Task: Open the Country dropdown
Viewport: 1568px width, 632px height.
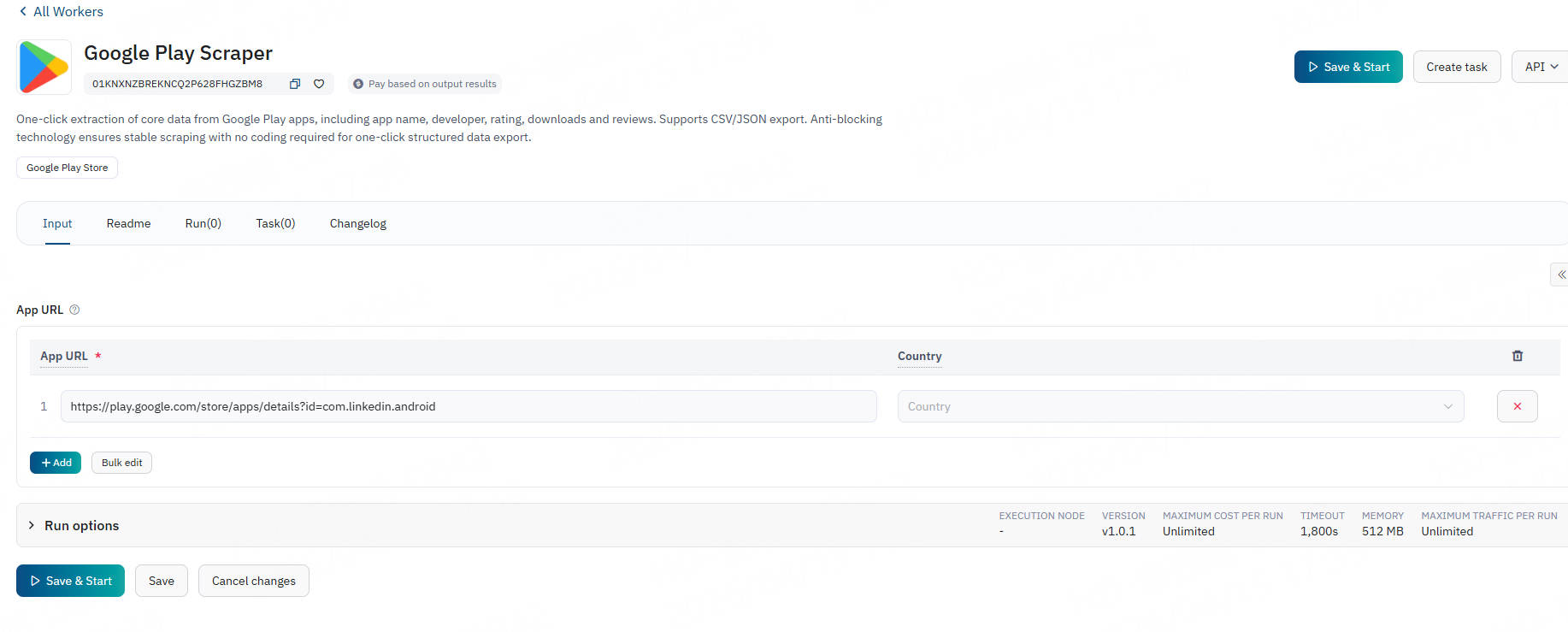Action: [1180, 406]
